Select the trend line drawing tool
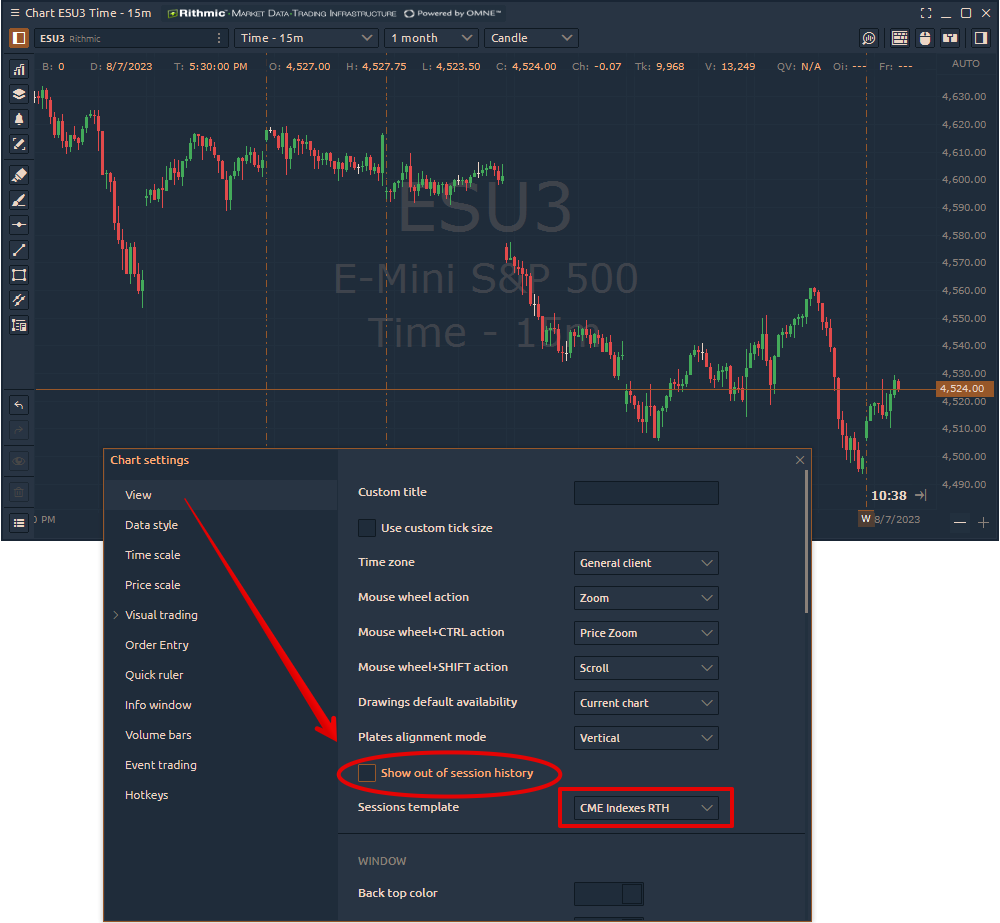Viewport: 1000px width, 923px height. [19, 250]
